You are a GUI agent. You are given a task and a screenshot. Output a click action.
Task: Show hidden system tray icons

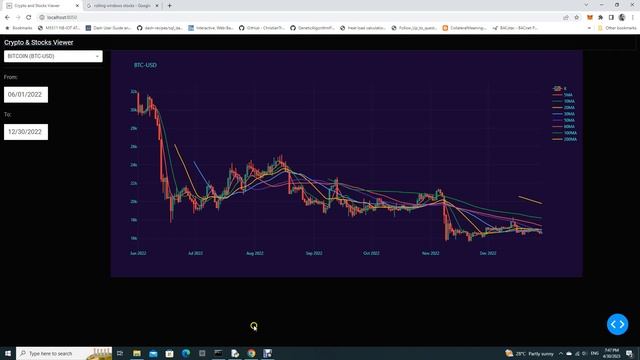561,353
